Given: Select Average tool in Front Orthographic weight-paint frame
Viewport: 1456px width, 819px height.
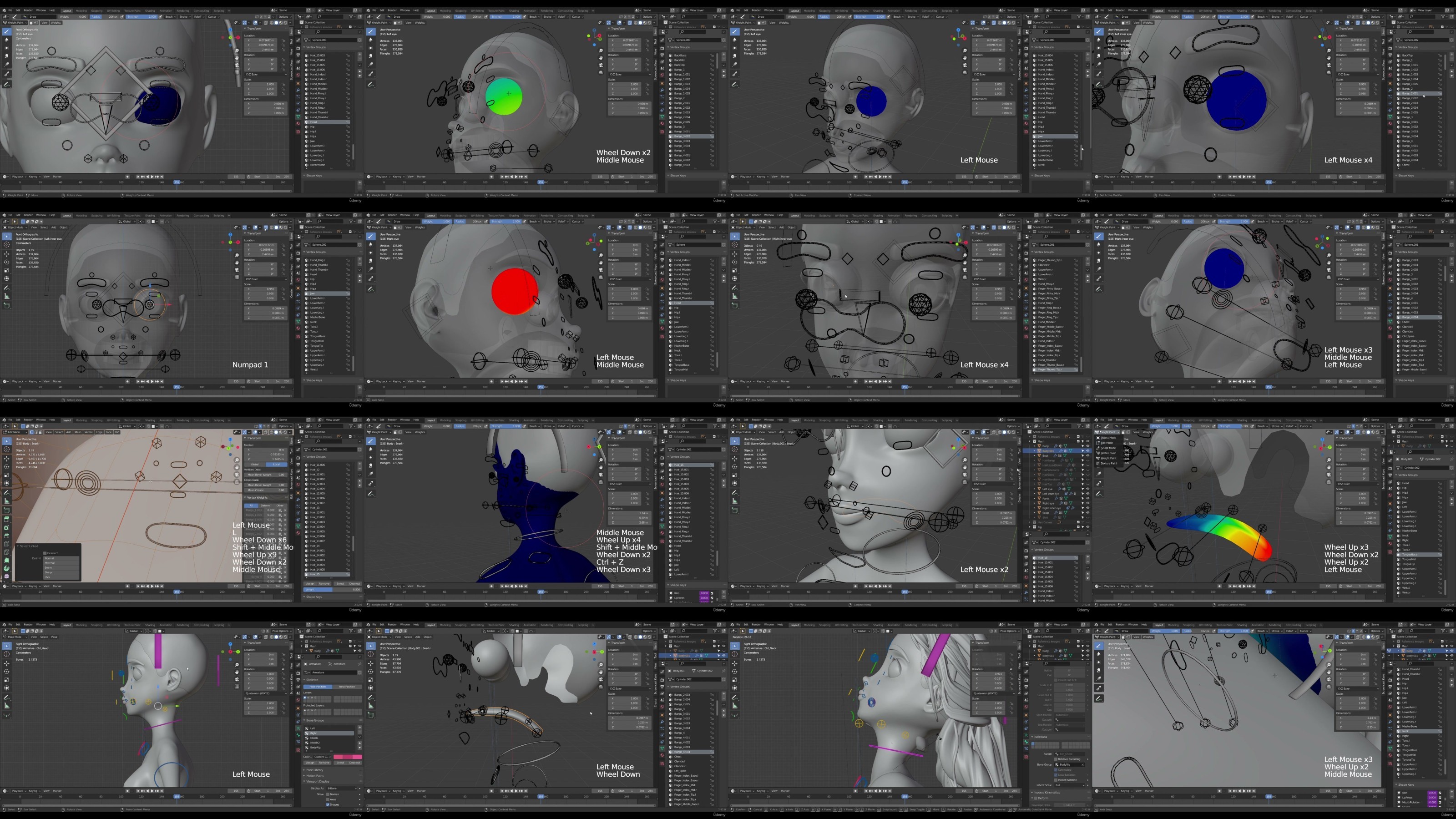Looking at the screenshot, I should [7, 48].
